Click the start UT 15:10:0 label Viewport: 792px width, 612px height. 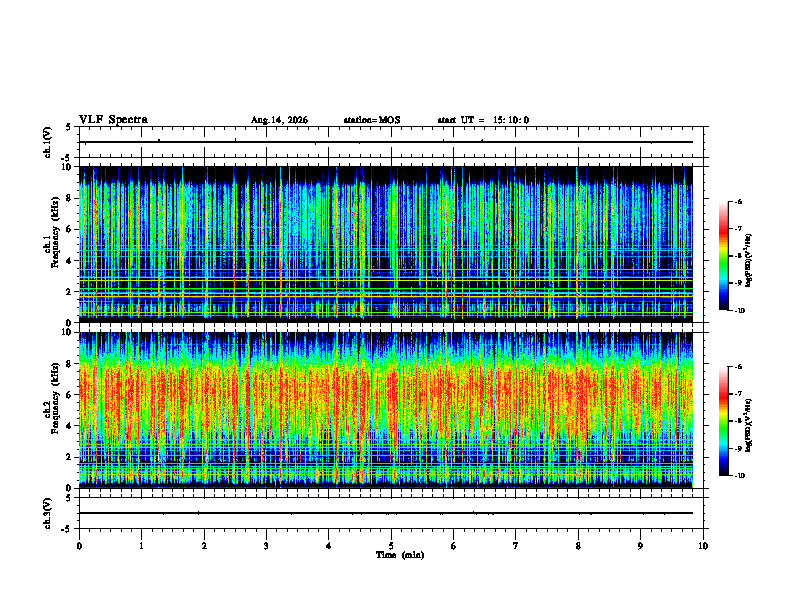483,120
